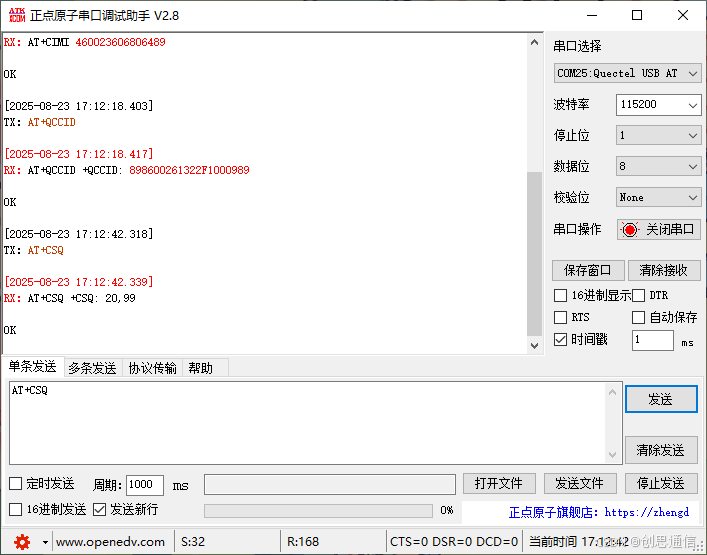Screen dimensions: 707x555
Task: Open the 校验位 None parity dropdown
Action: tap(658, 197)
